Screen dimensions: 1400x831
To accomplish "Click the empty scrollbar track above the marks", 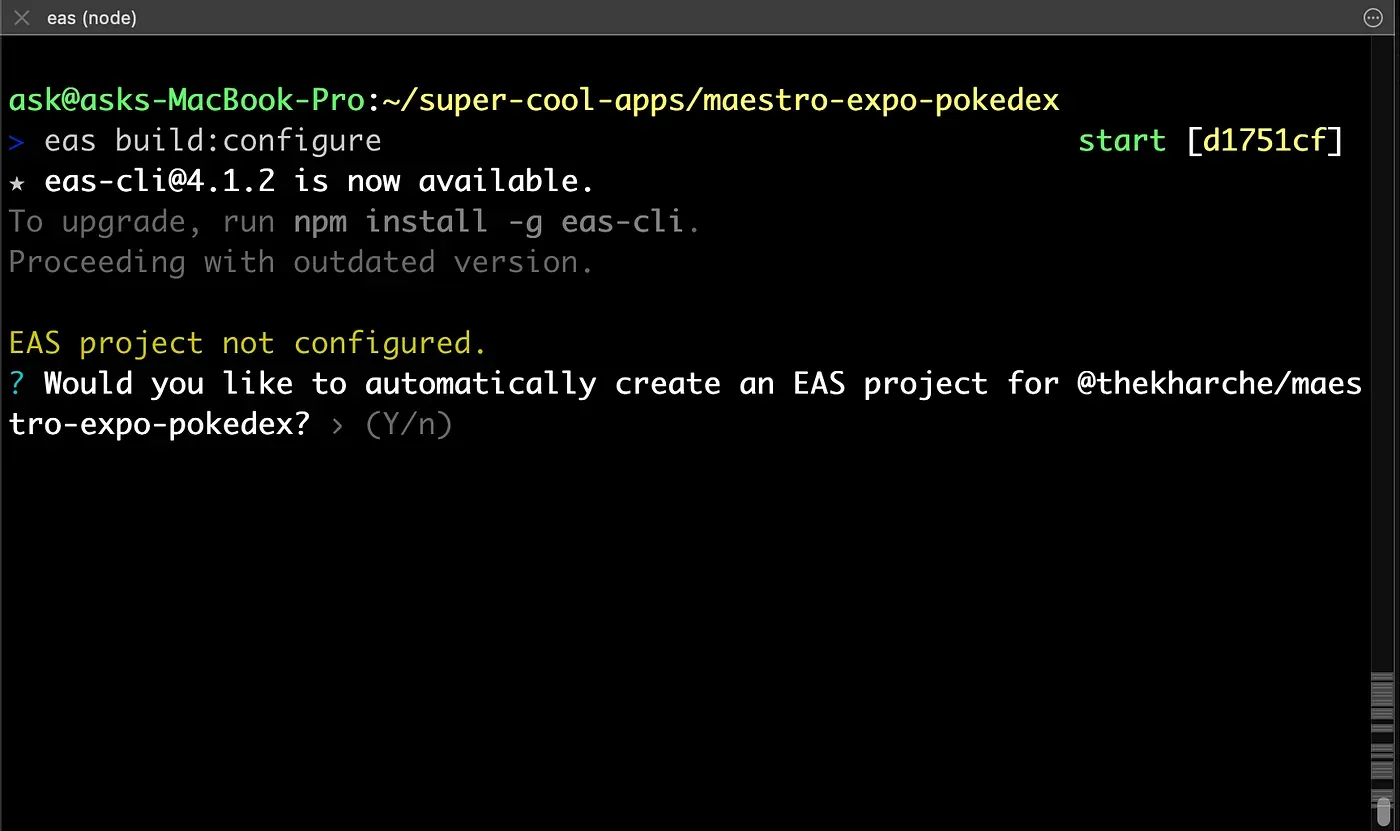I will (x=1382, y=350).
